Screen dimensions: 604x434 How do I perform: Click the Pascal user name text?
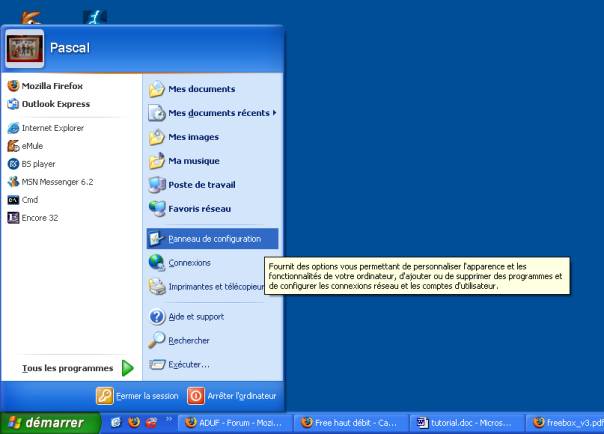coord(70,48)
